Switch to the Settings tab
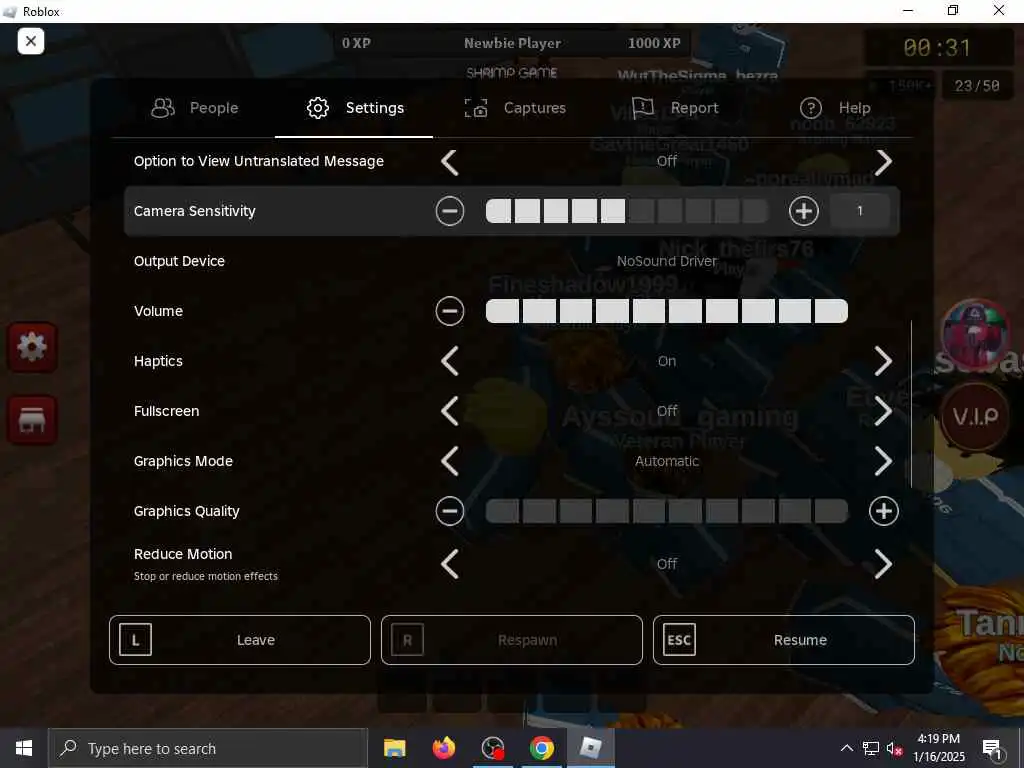 point(355,108)
